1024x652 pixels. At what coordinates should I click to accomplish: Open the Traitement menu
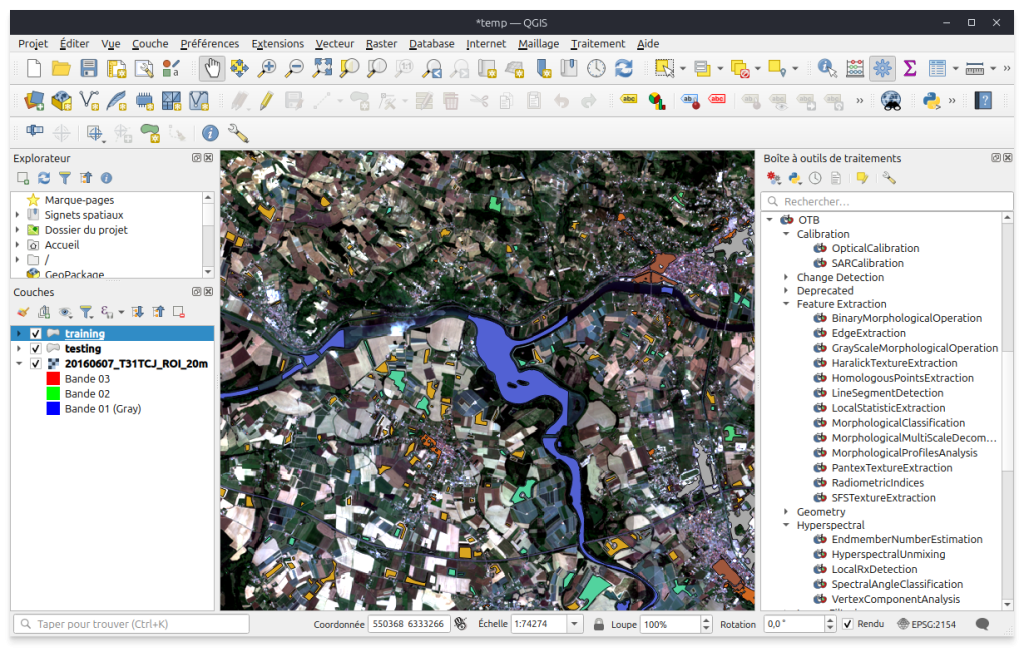click(597, 44)
